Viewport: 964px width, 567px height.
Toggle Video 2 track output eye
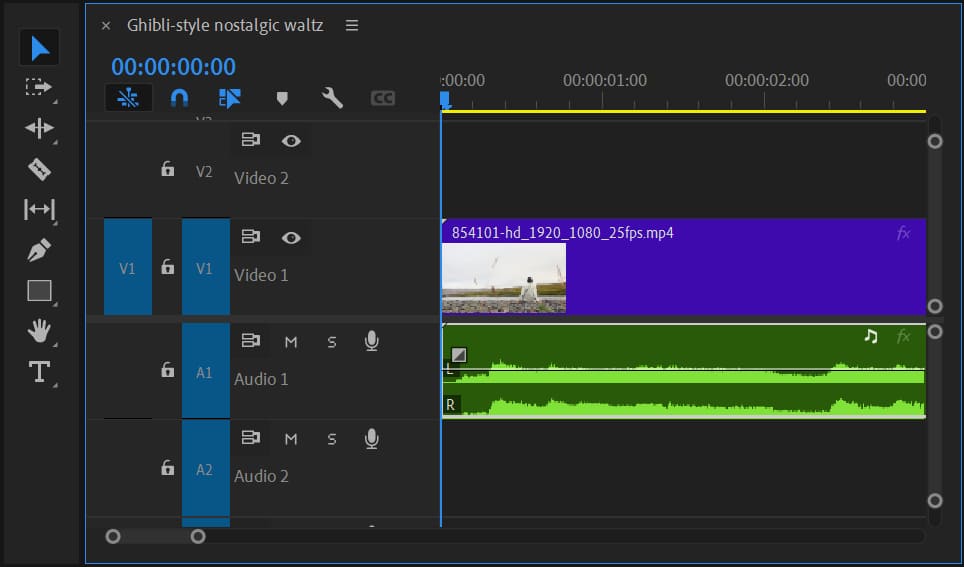point(291,141)
